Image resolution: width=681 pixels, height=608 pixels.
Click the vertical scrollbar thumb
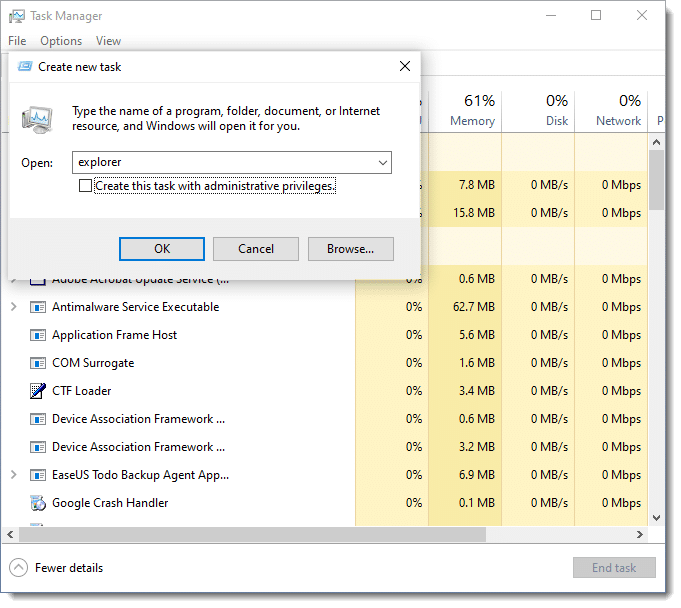(x=657, y=180)
